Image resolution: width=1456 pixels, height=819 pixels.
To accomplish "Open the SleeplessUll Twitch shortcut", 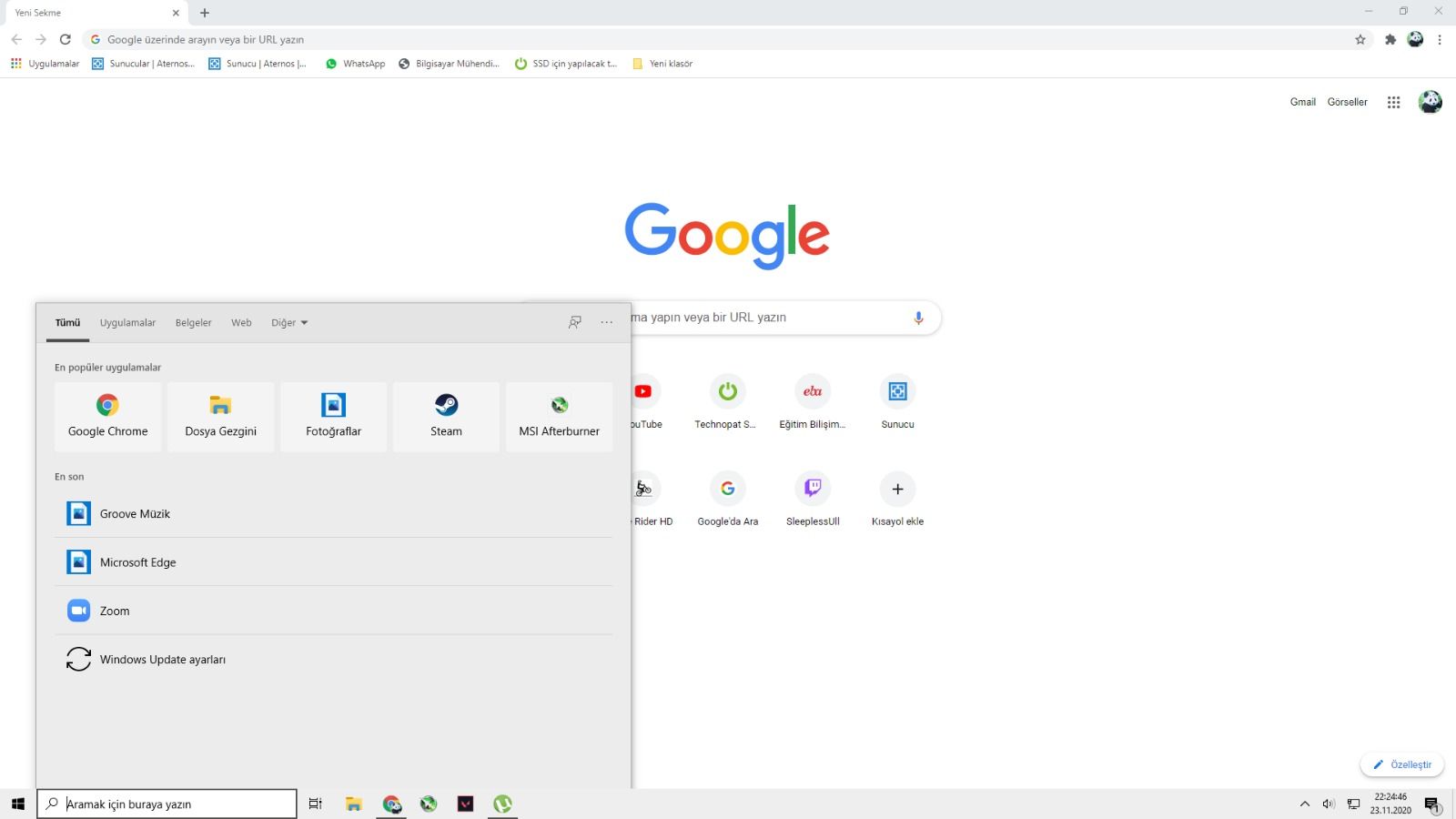I will 813,499.
